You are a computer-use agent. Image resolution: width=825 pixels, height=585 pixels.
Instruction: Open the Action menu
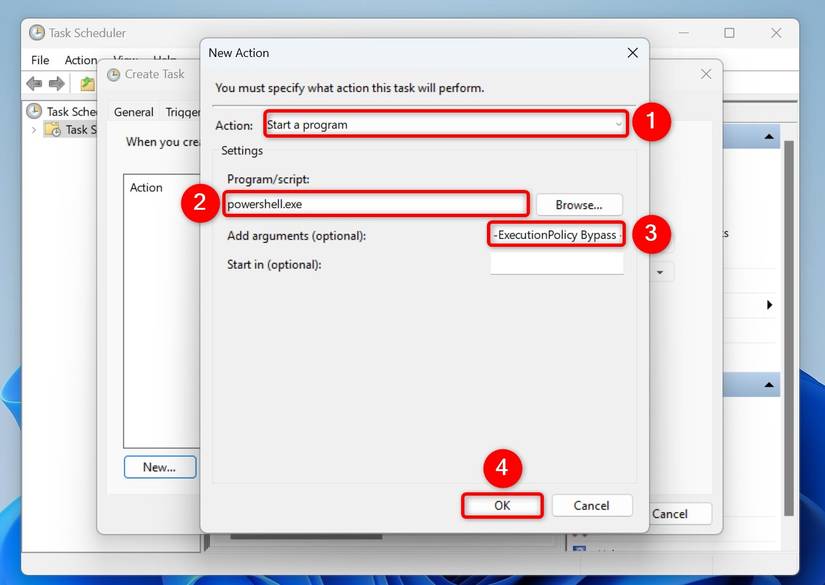click(x=80, y=60)
